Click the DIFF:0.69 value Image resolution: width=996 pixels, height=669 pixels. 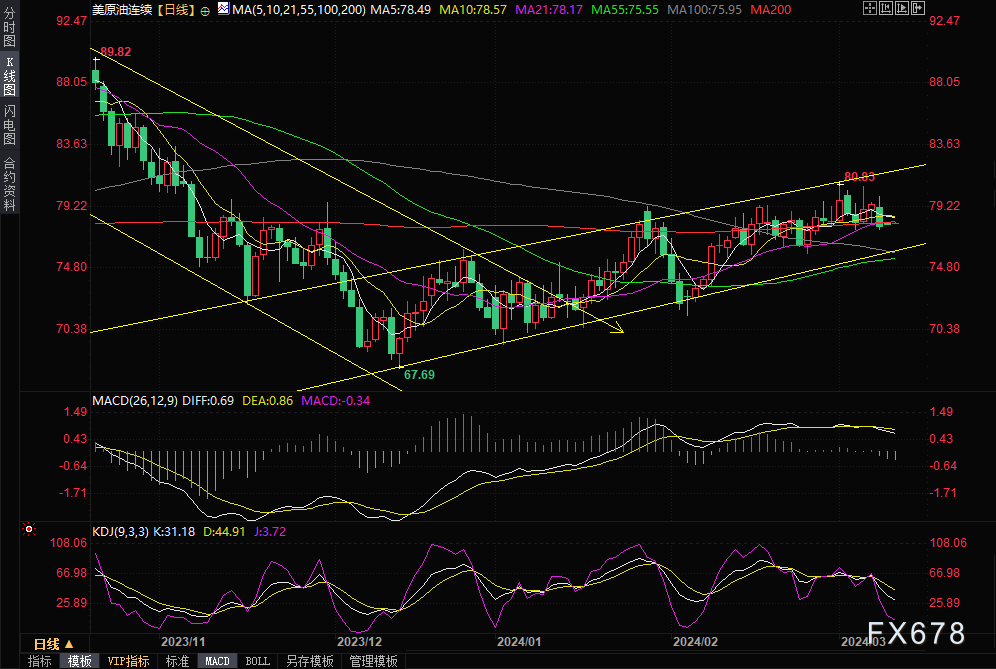pyautogui.click(x=208, y=401)
